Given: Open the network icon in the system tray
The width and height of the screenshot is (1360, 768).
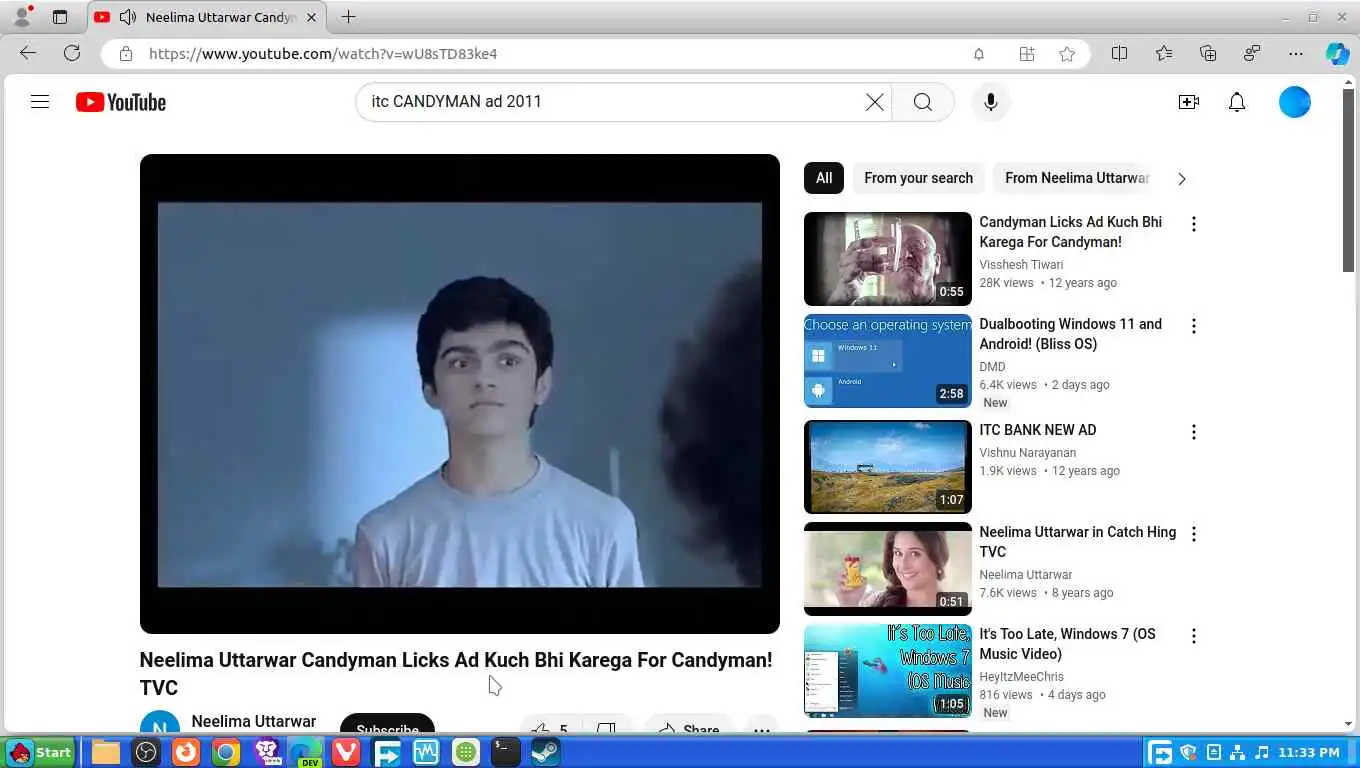Looking at the screenshot, I should (x=1238, y=752).
